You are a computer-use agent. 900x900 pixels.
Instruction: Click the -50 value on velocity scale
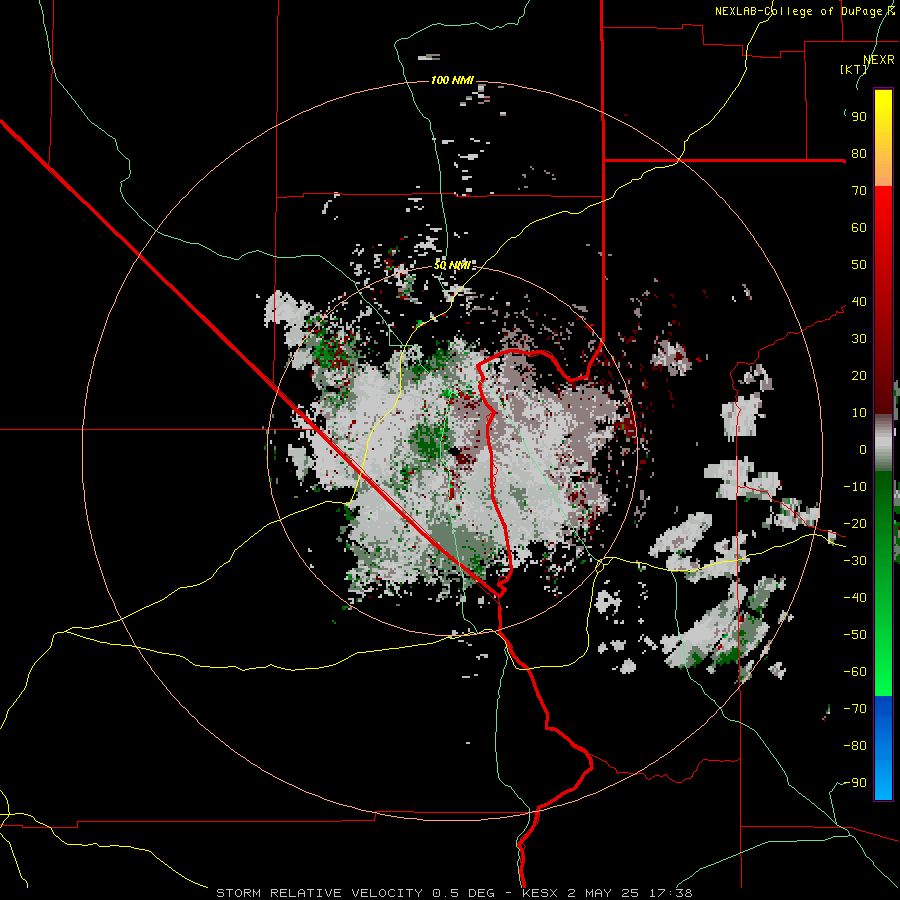pos(855,635)
